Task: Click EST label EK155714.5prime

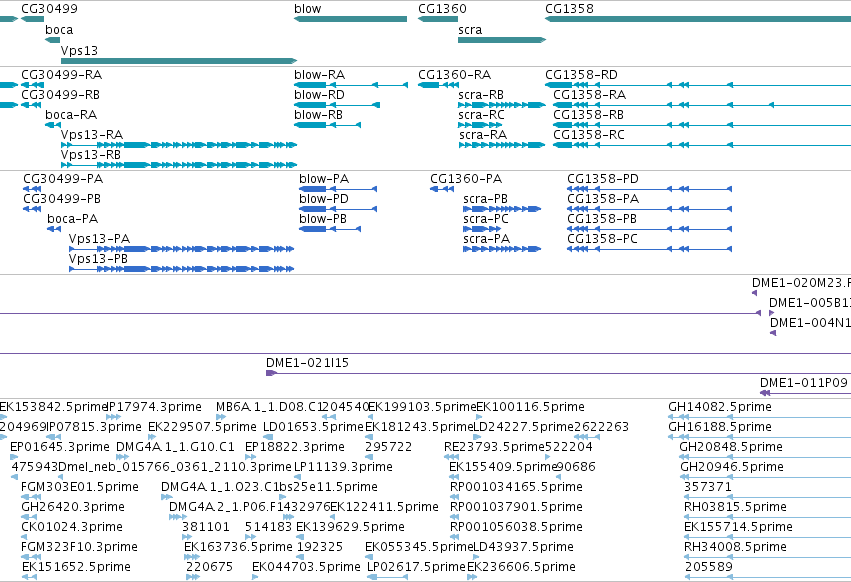Action: pos(738,527)
